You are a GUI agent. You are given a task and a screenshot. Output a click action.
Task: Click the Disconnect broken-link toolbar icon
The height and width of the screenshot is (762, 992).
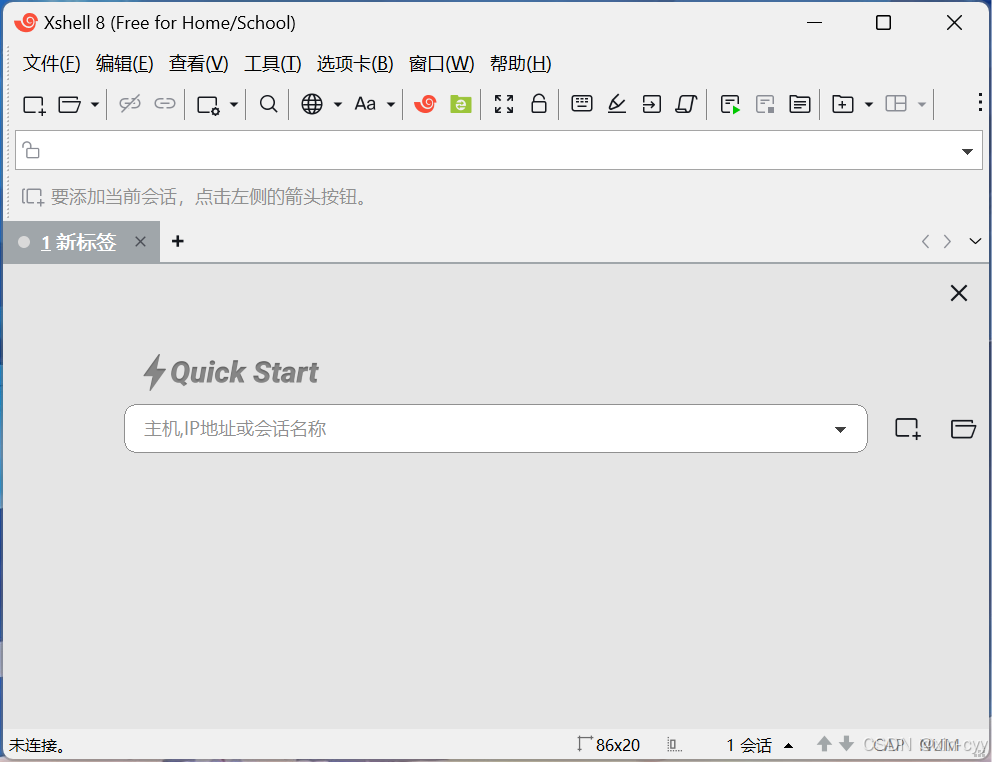(x=130, y=104)
